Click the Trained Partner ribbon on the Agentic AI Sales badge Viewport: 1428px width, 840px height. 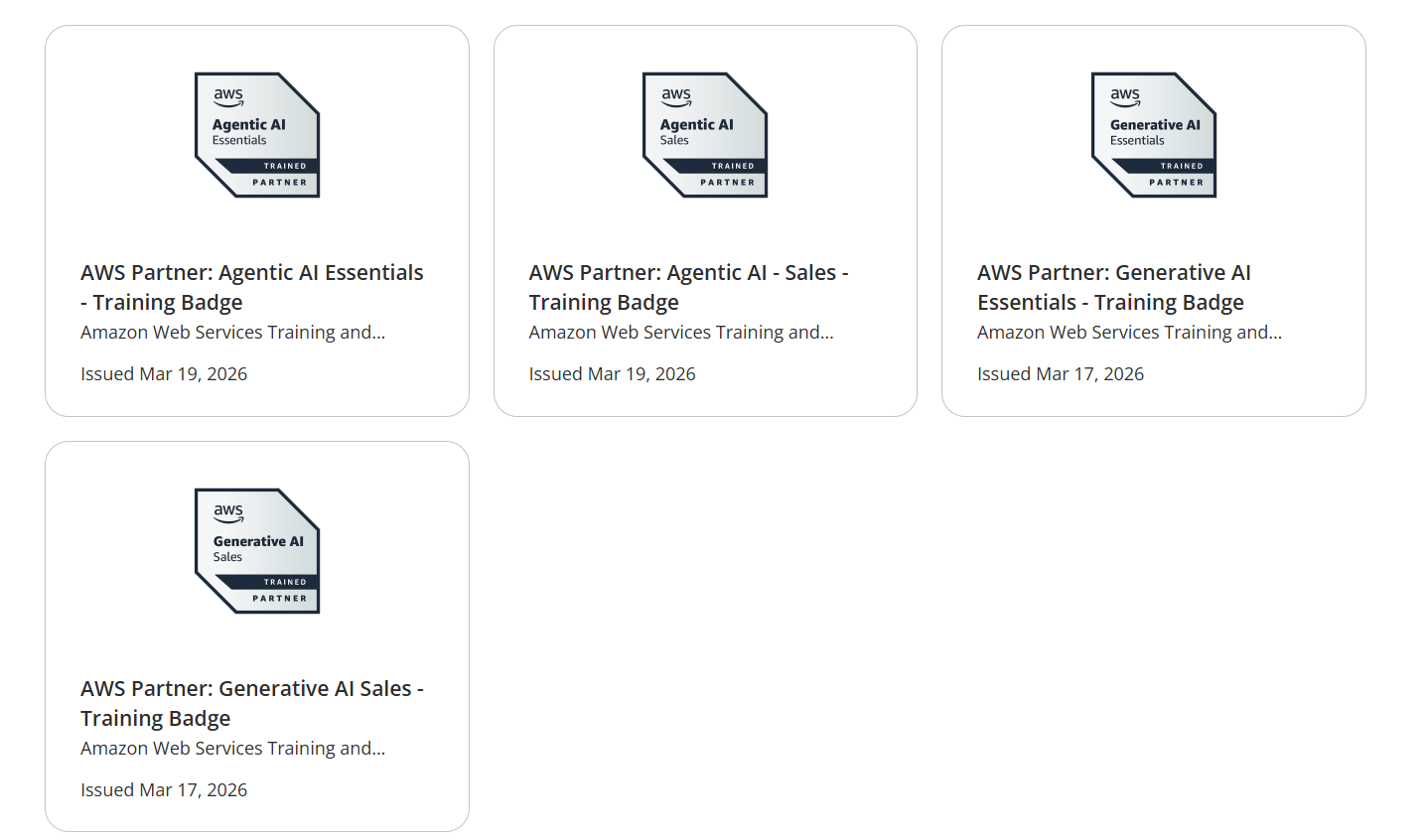(x=723, y=174)
